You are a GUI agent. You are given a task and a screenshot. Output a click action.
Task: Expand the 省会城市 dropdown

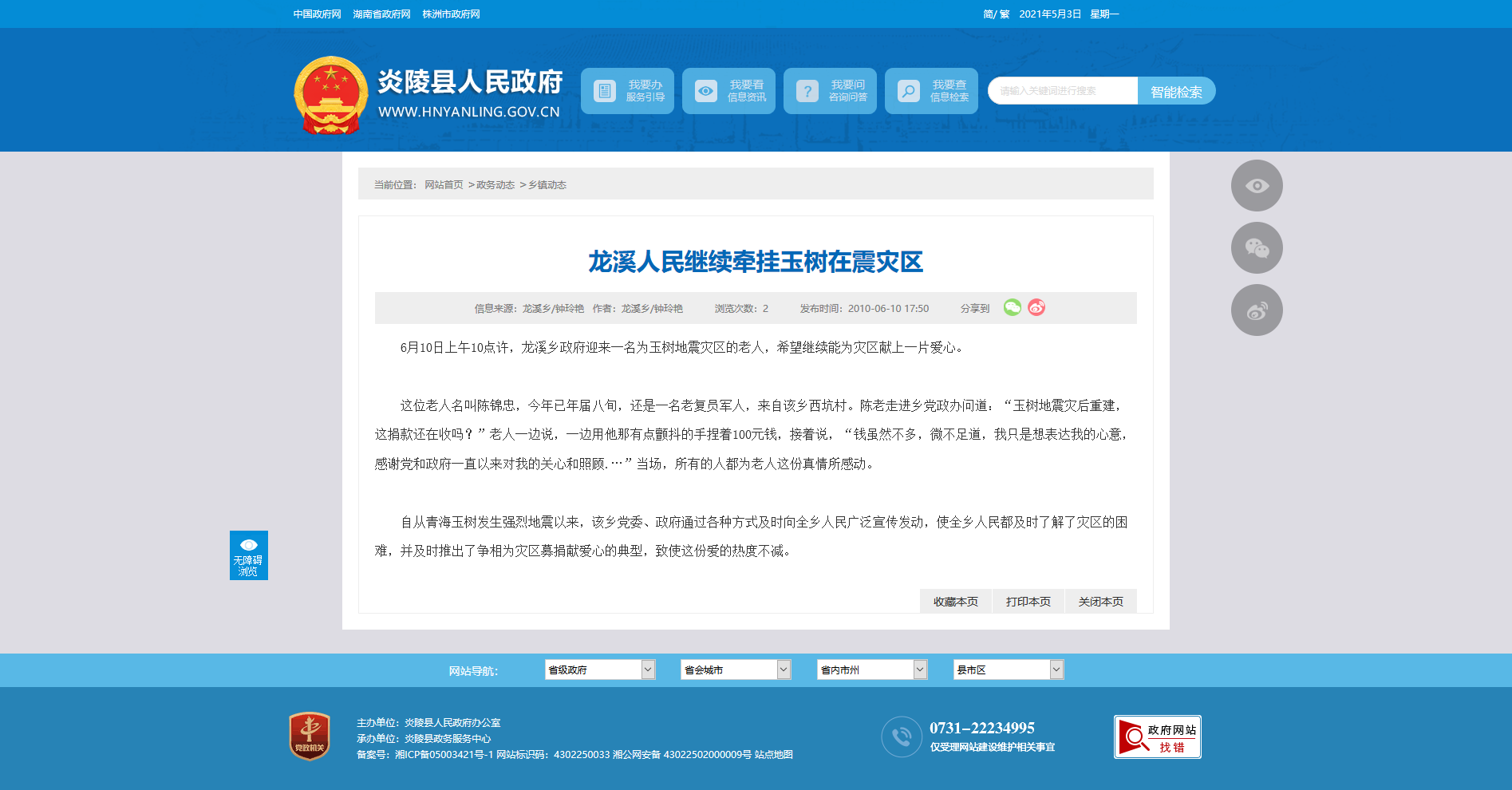tap(736, 670)
